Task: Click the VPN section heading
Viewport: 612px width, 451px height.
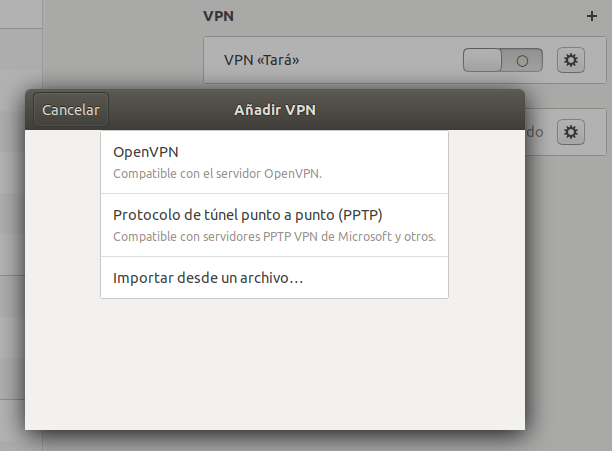Action: tap(218, 17)
